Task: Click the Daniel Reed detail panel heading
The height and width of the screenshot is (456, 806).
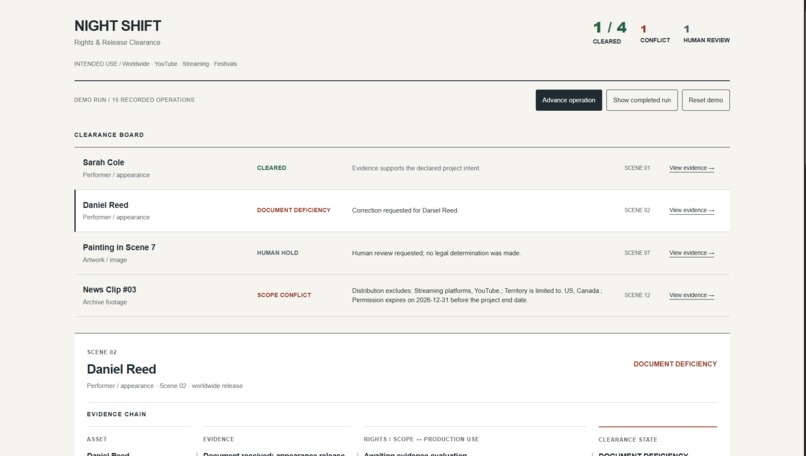Action: point(121,370)
